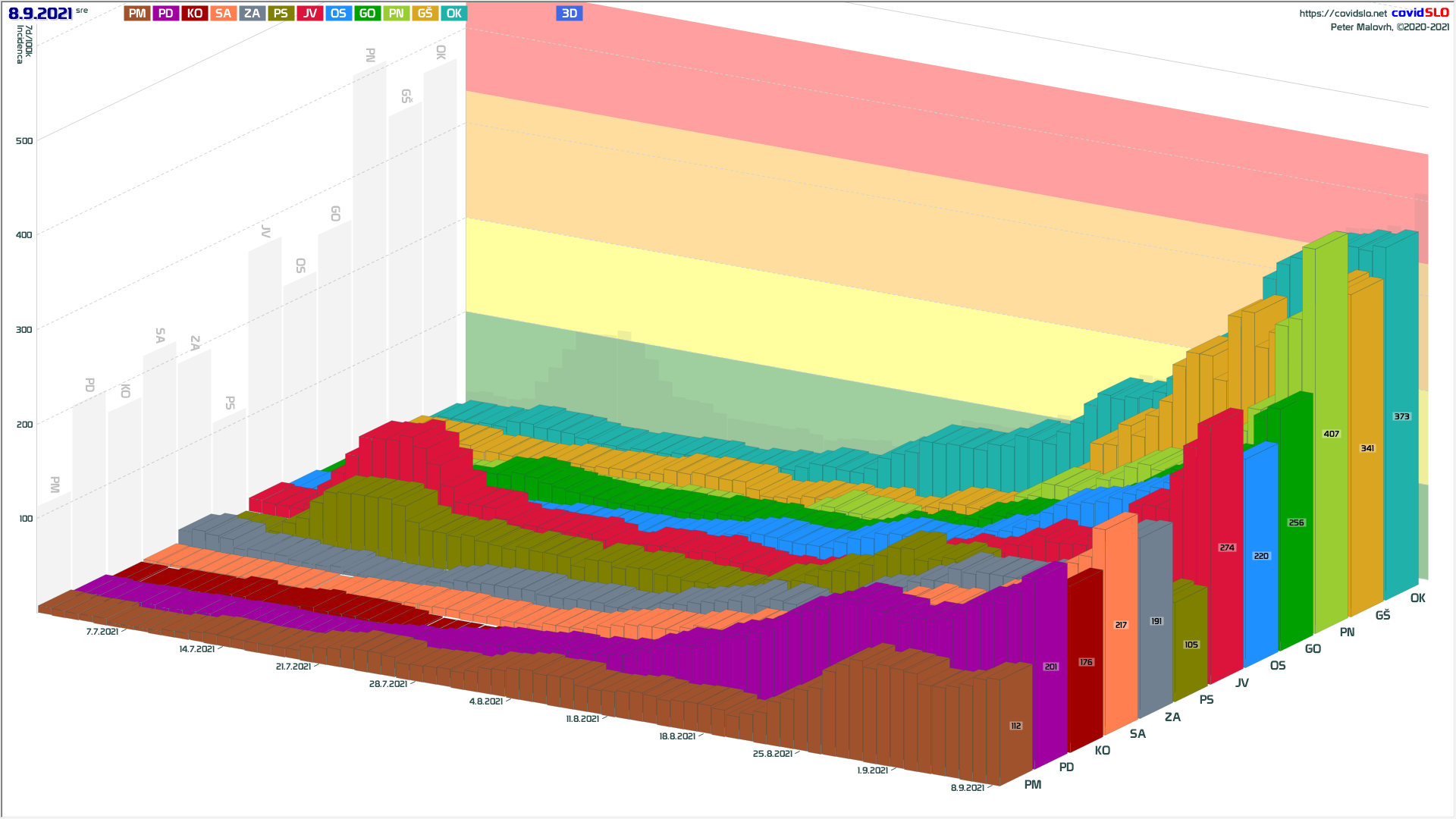The width and height of the screenshot is (1456, 819).
Task: Click the ZA gray legend swatch
Action: coord(252,13)
